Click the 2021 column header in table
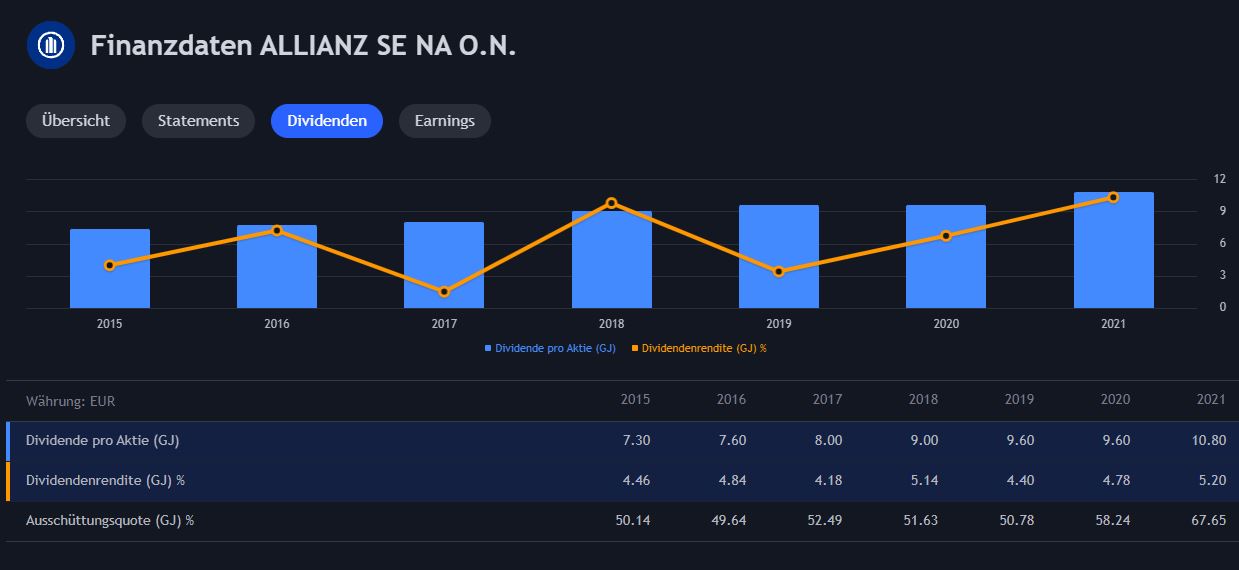Viewport: 1239px width, 570px height. coord(1210,399)
